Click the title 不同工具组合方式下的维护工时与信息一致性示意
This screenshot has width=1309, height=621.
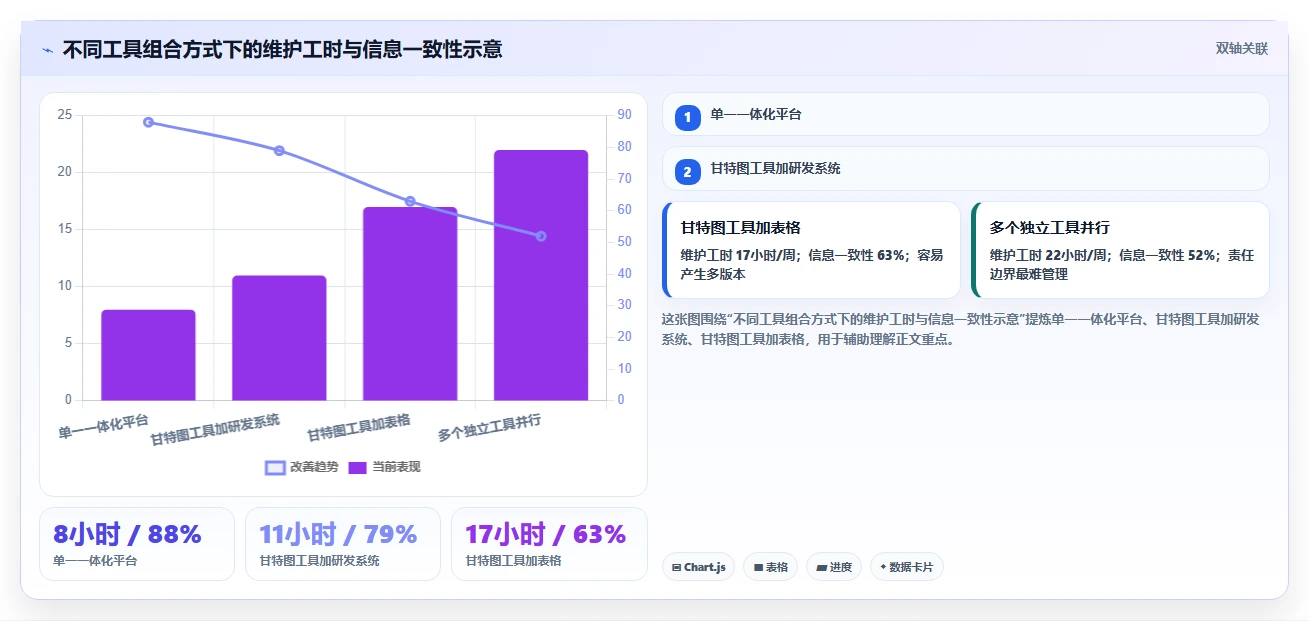pyautogui.click(x=282, y=49)
